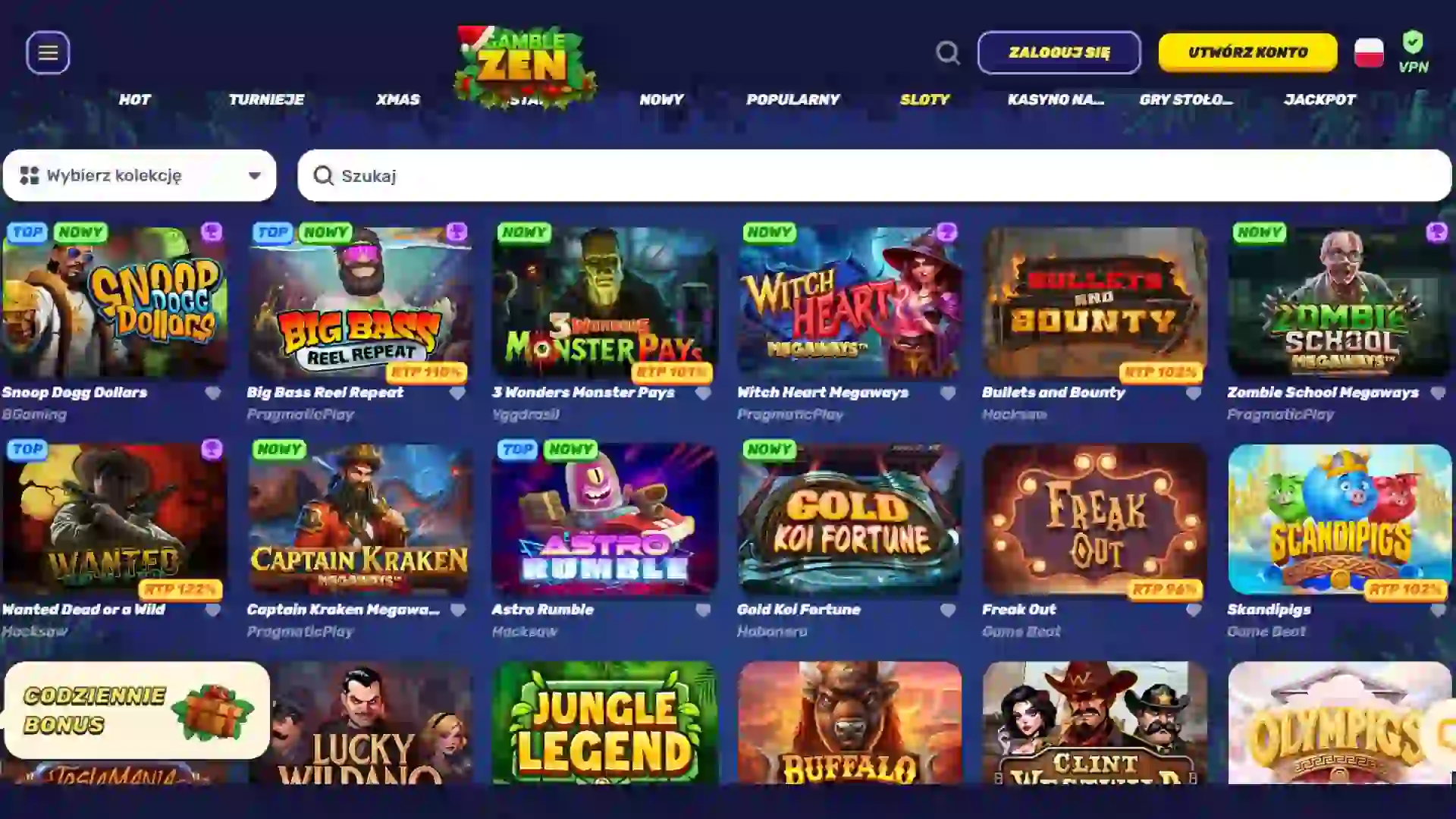Open the Freak Out game thumbnail
Screen dimensions: 1456x819
pyautogui.click(x=1094, y=519)
